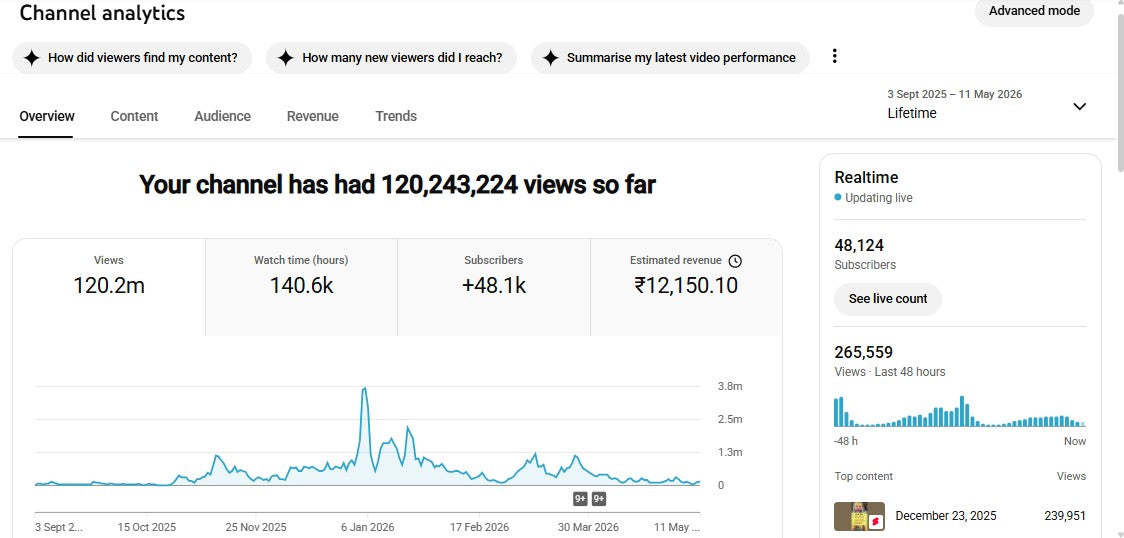Select the Subscribers metric card
The width and height of the screenshot is (1124, 538).
(x=494, y=287)
